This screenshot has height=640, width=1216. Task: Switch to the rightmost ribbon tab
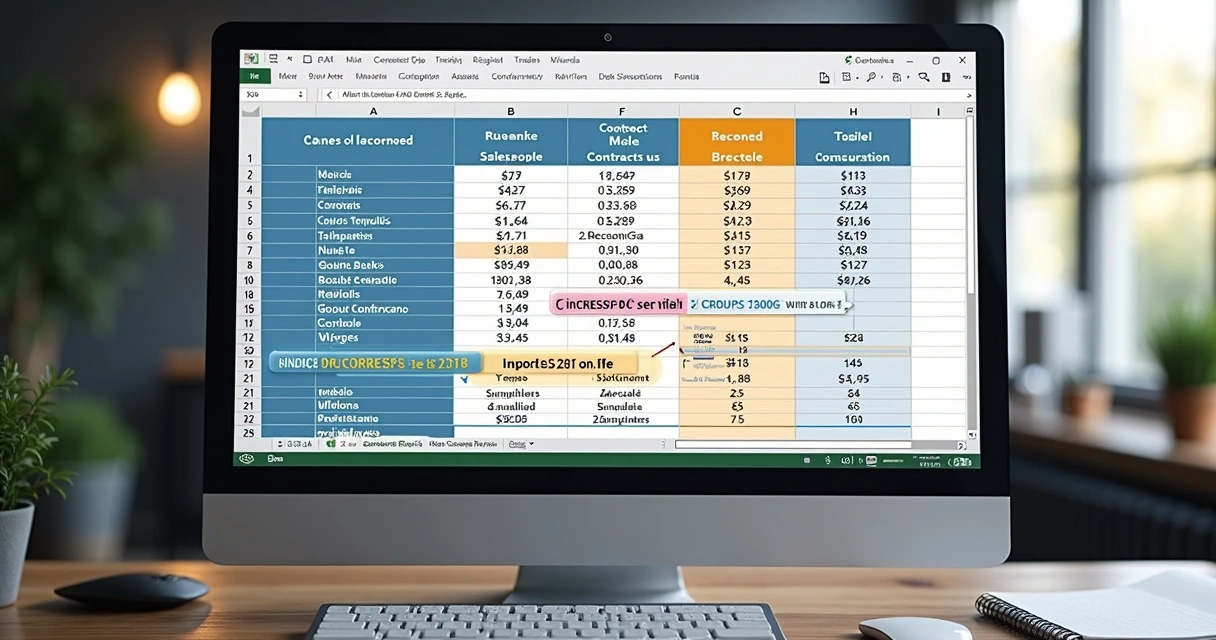click(686, 76)
